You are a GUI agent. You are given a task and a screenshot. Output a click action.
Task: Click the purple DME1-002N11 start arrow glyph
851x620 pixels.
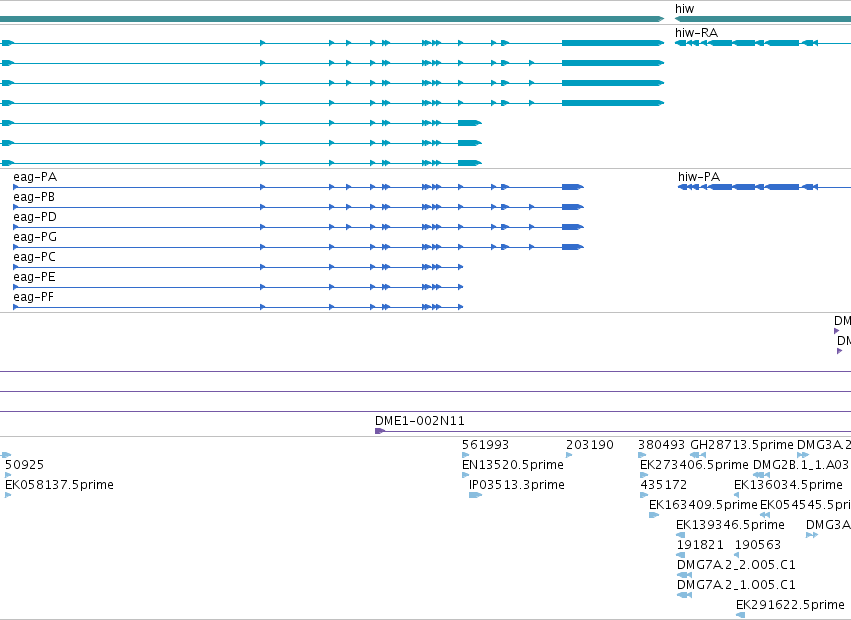point(380,431)
